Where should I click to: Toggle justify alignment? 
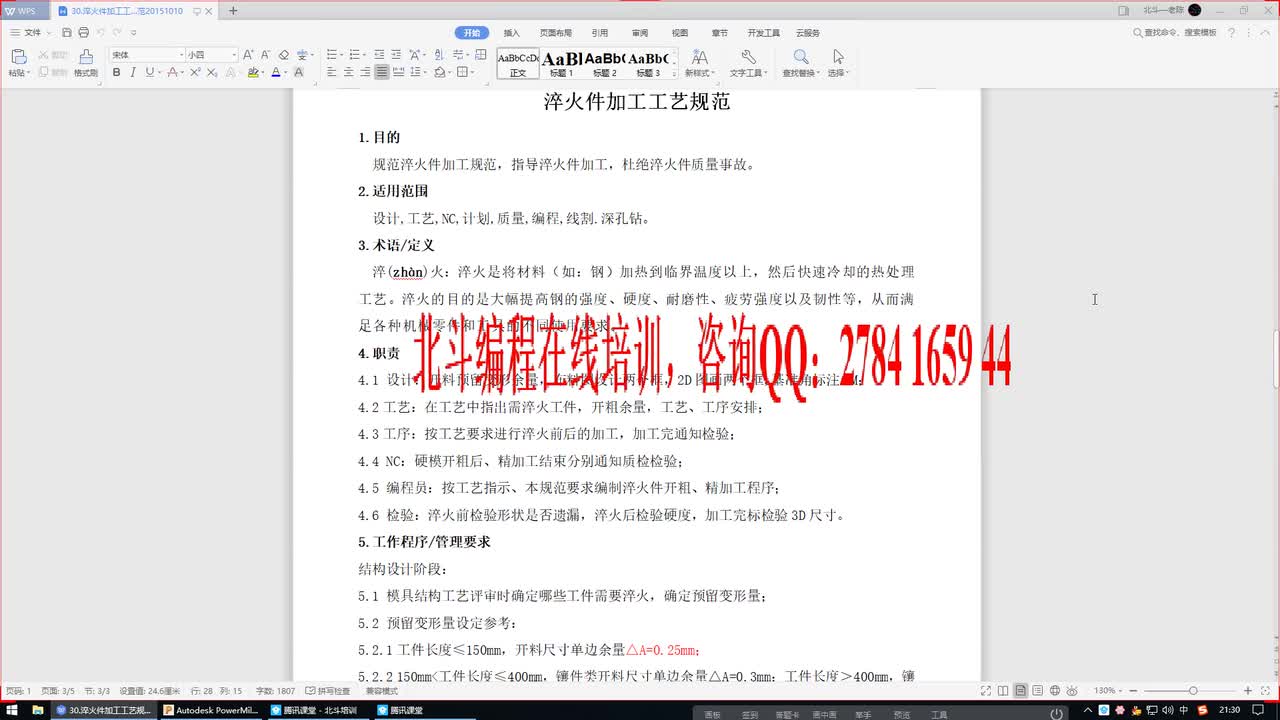tap(382, 72)
